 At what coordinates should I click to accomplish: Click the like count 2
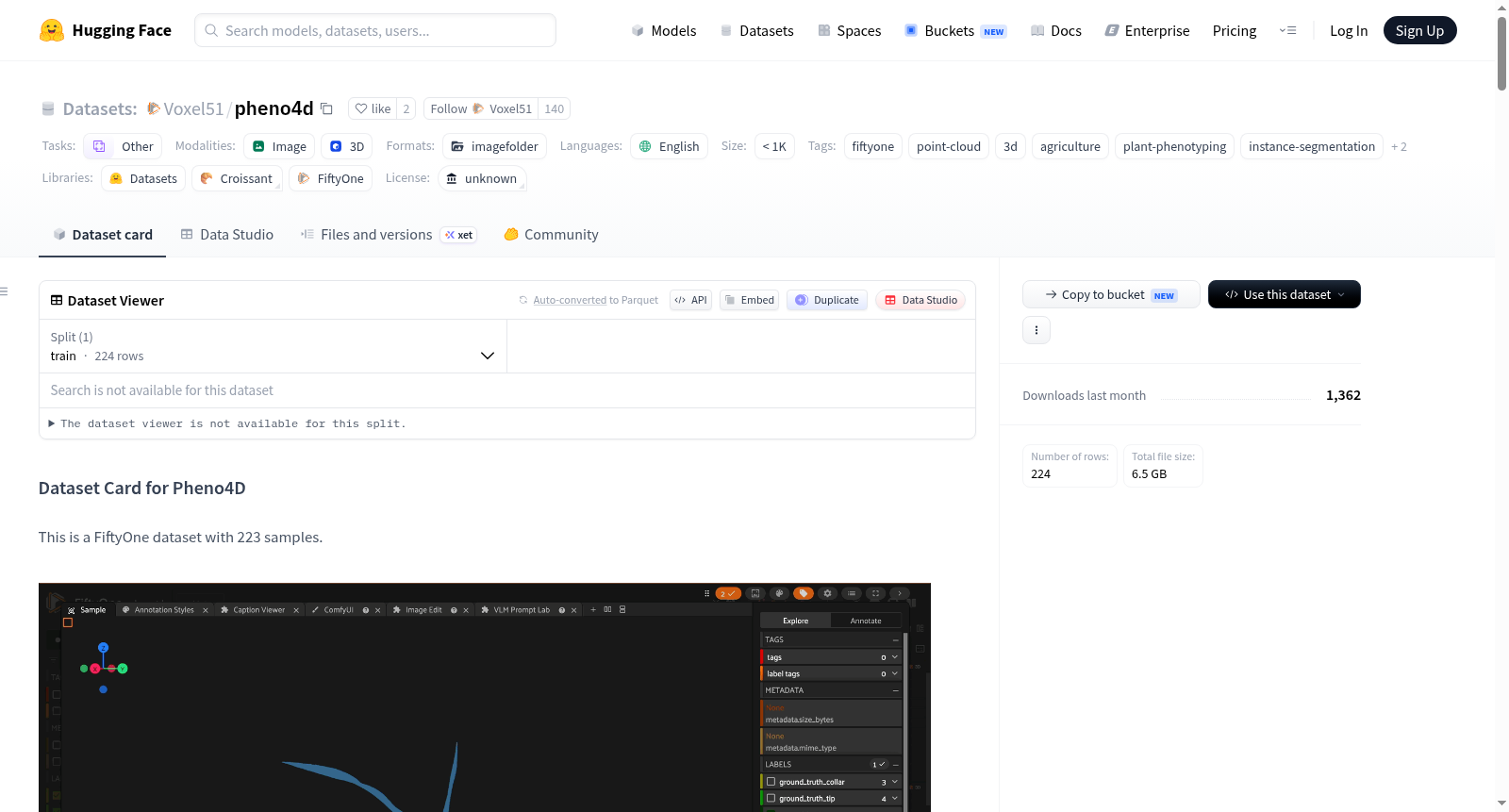(406, 108)
